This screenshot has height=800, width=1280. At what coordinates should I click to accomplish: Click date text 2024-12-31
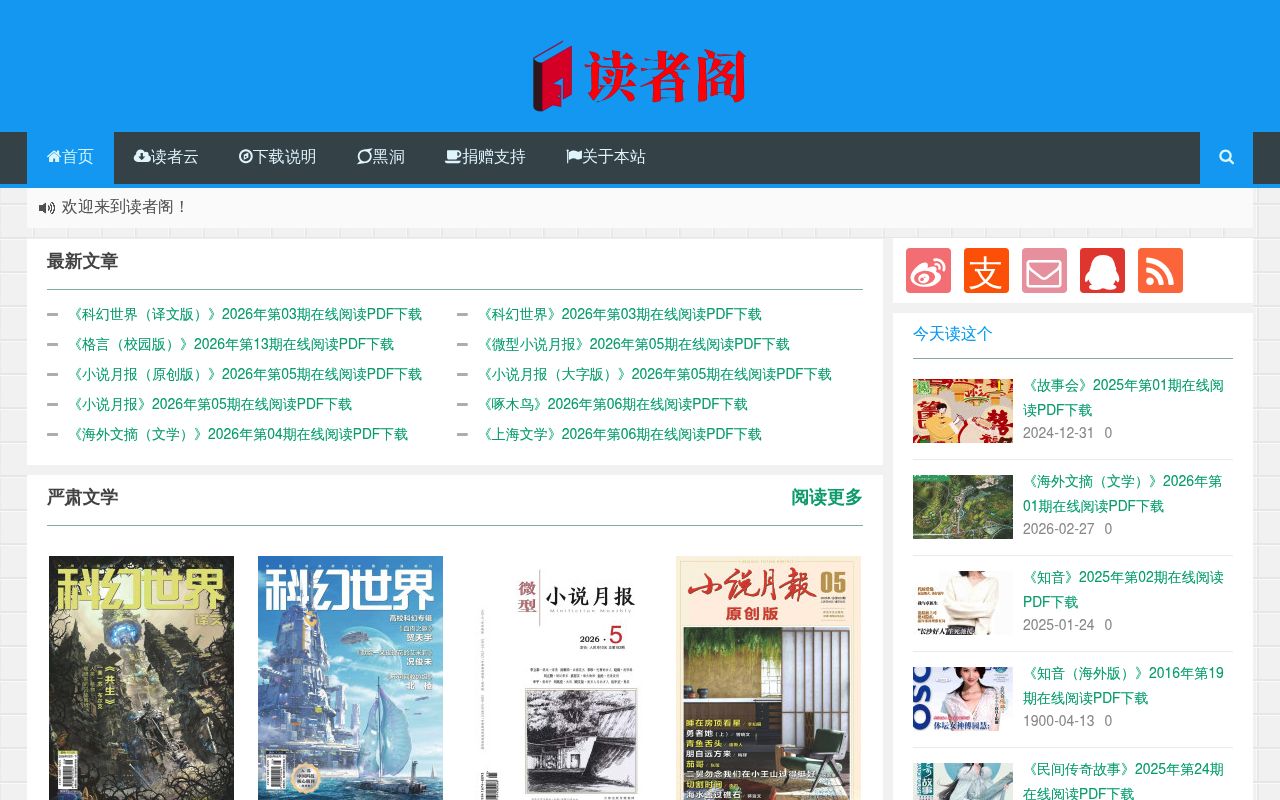(1058, 433)
